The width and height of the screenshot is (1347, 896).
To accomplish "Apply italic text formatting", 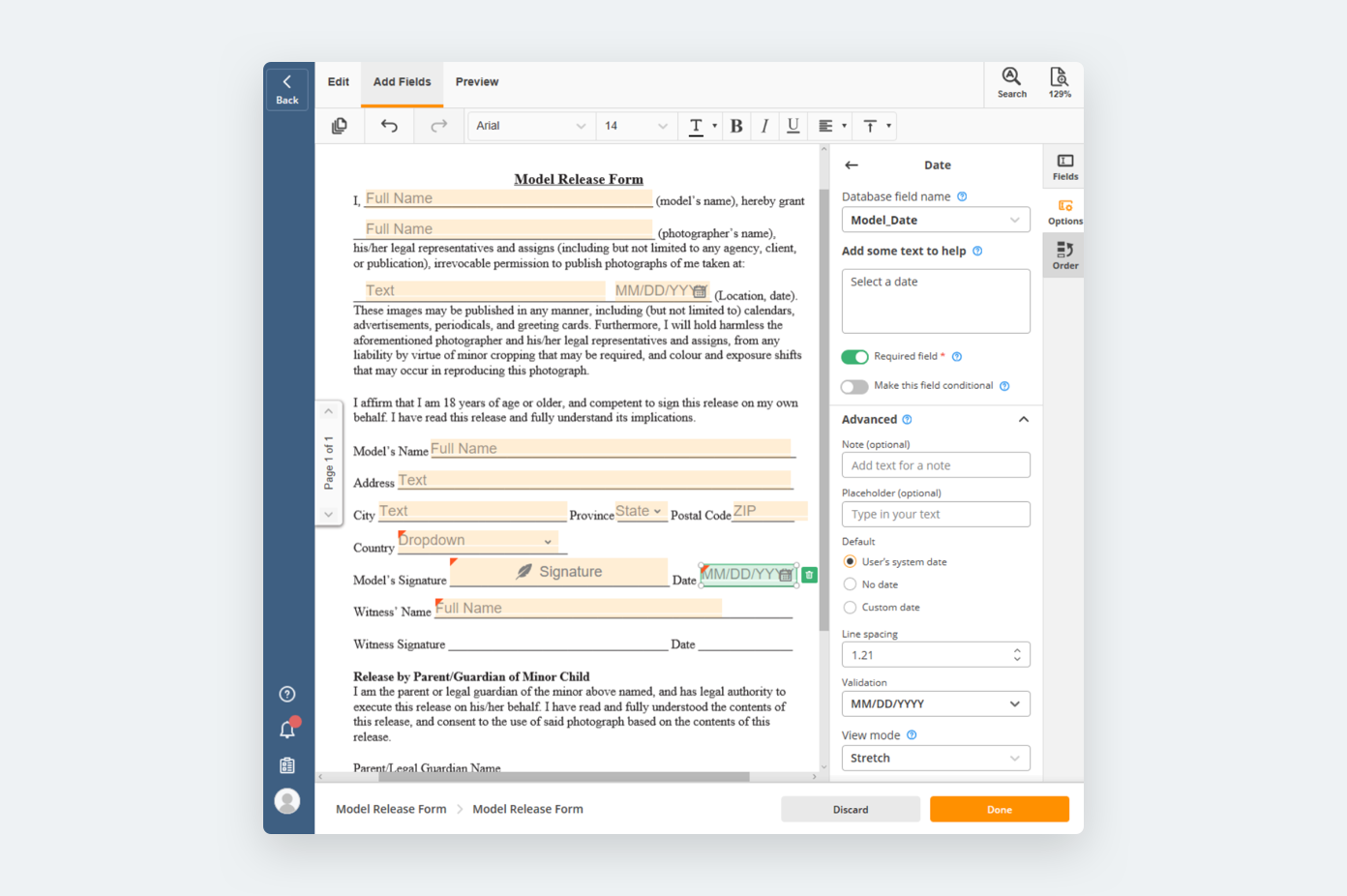I will tap(764, 126).
